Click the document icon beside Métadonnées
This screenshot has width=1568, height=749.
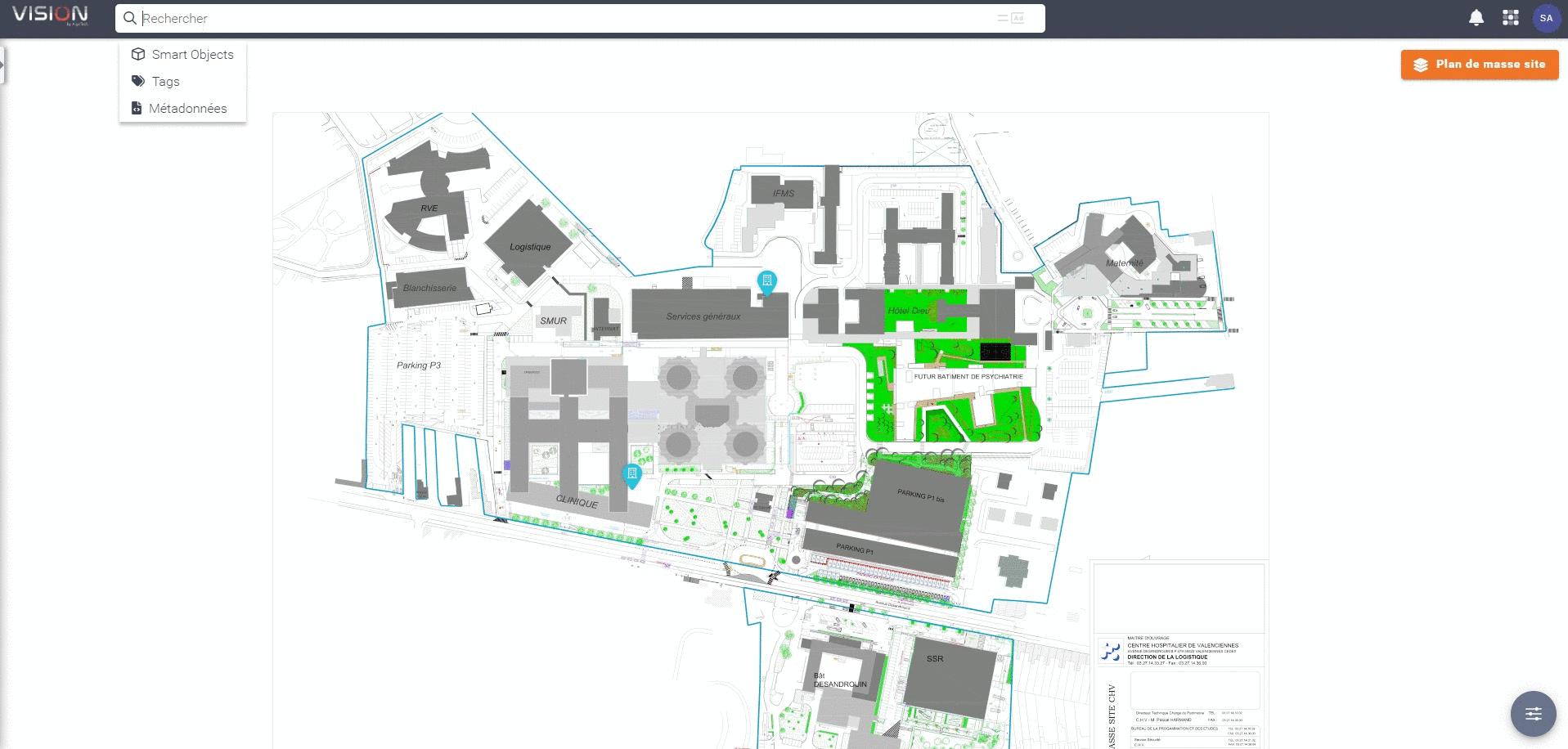137,108
